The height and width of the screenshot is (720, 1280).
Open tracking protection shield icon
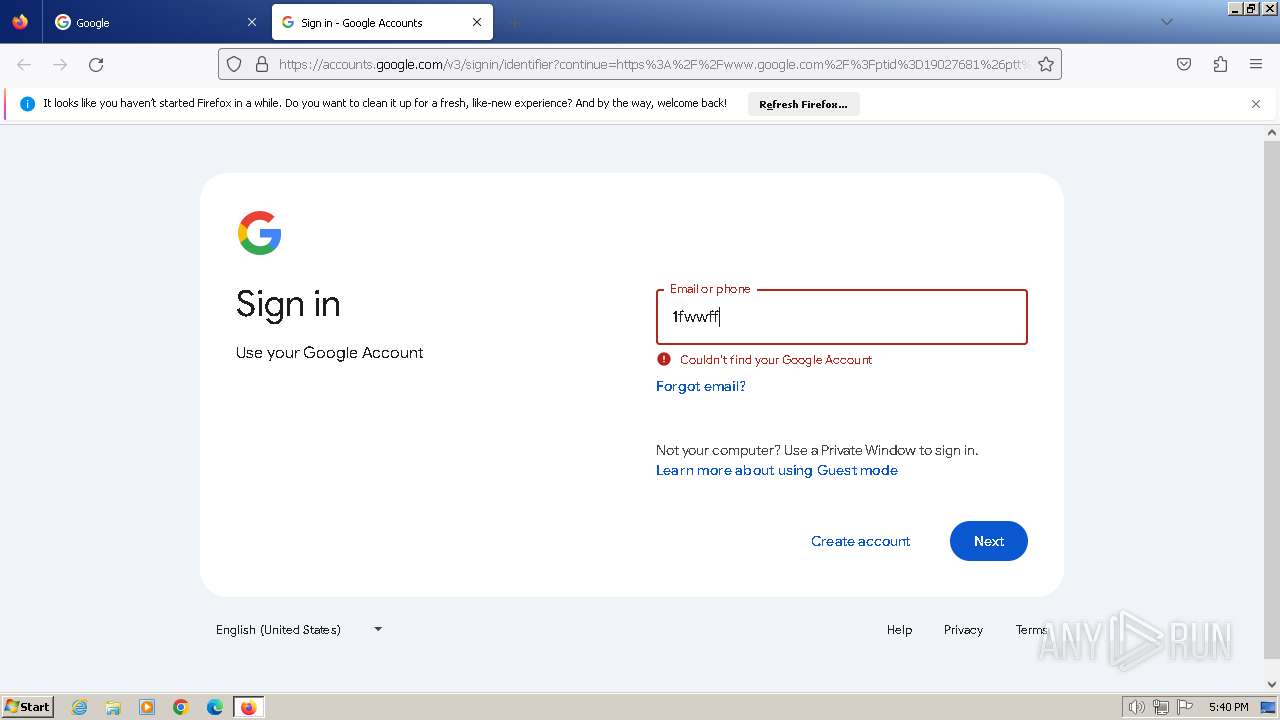pos(234,64)
